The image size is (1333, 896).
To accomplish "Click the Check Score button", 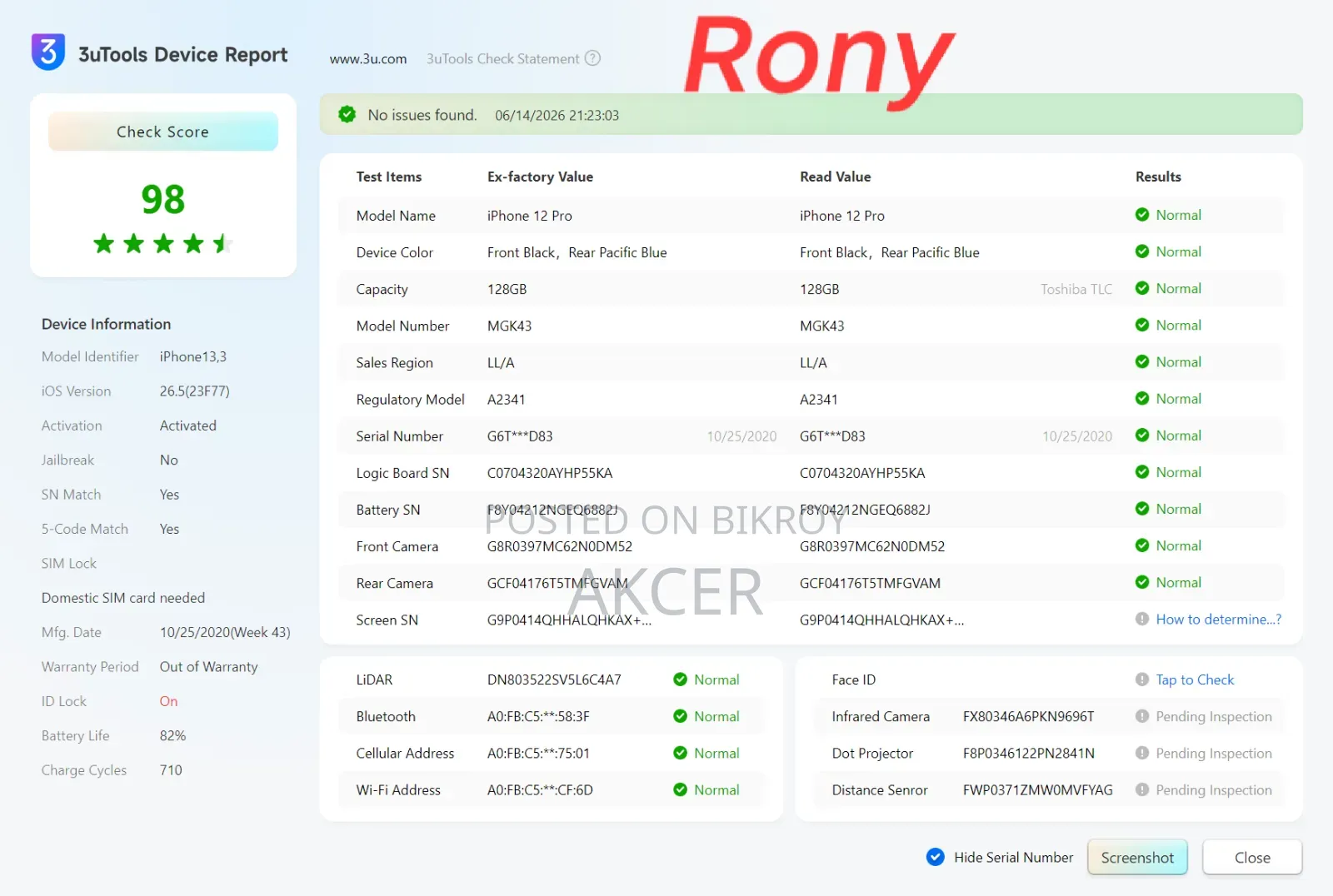I will [163, 132].
